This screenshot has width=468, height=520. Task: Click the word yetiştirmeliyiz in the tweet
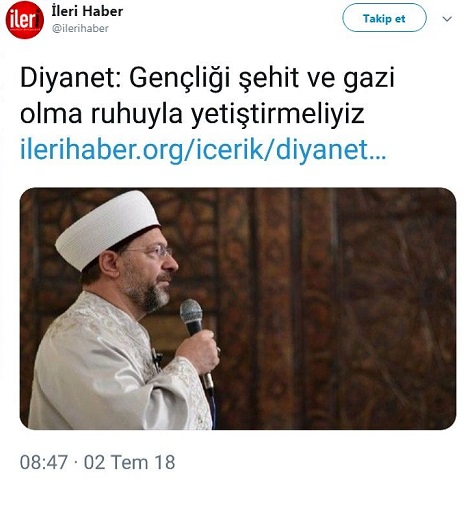pyautogui.click(x=277, y=115)
